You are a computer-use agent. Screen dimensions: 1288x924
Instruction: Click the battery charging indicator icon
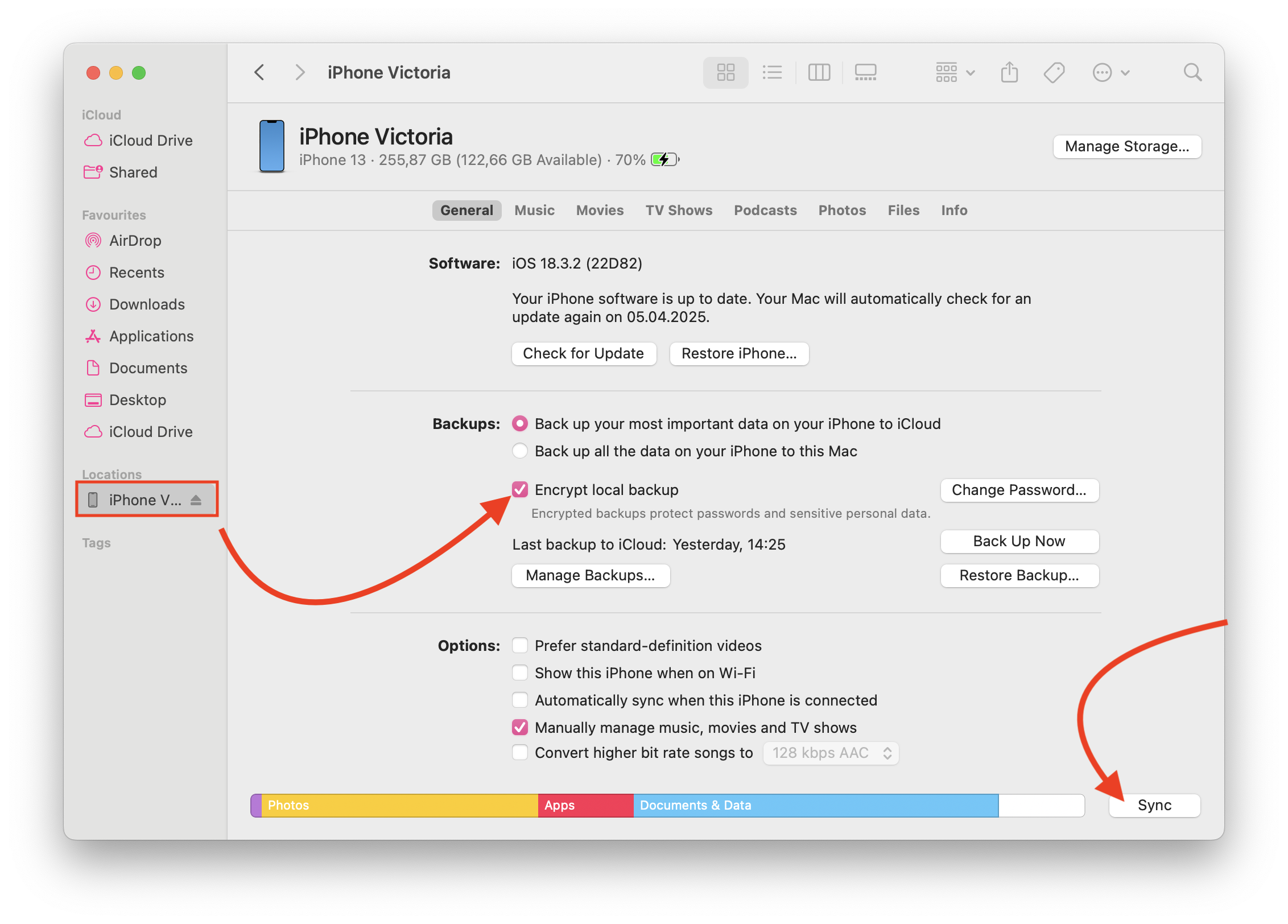(x=666, y=159)
